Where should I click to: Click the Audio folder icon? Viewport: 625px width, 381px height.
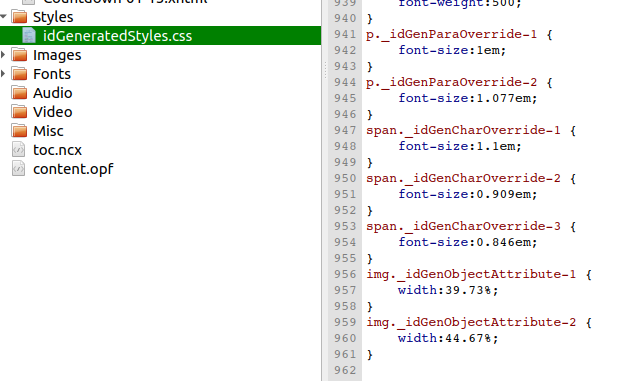point(20,93)
